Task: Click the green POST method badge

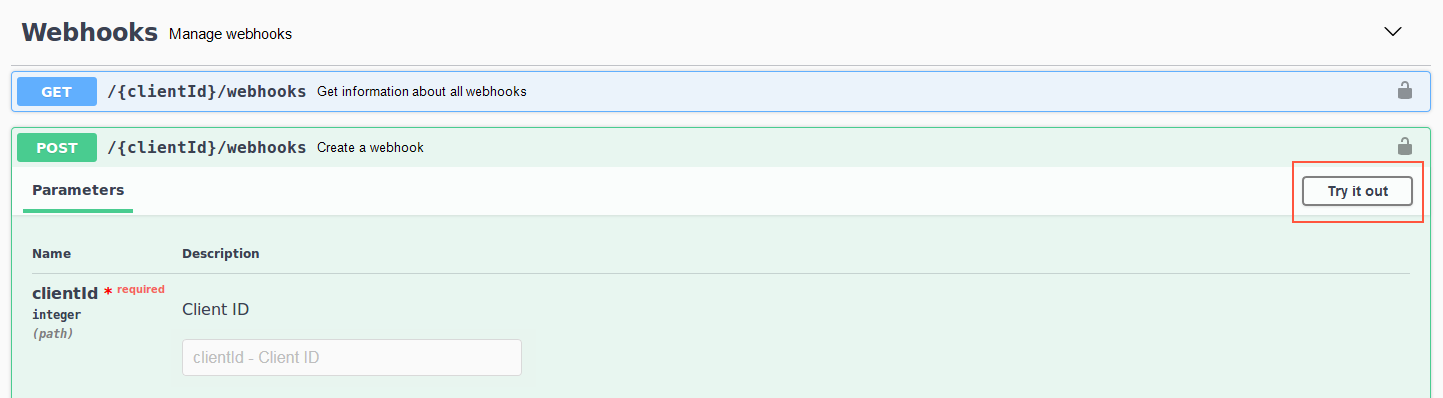Action: (57, 148)
